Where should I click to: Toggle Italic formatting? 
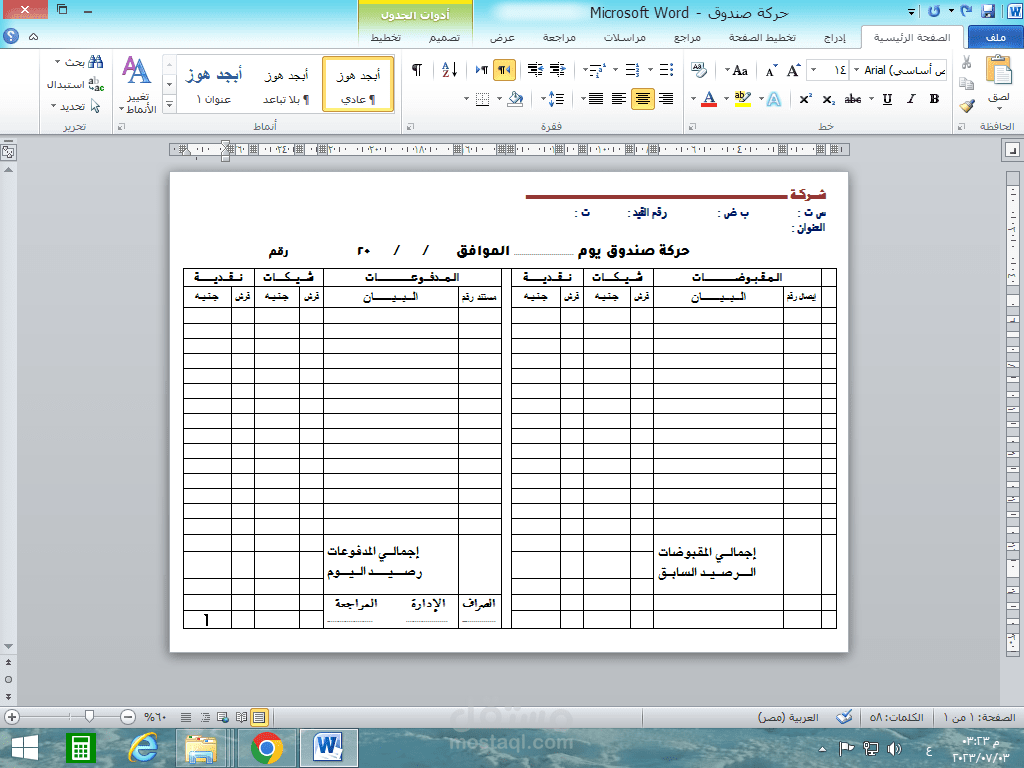[x=911, y=99]
